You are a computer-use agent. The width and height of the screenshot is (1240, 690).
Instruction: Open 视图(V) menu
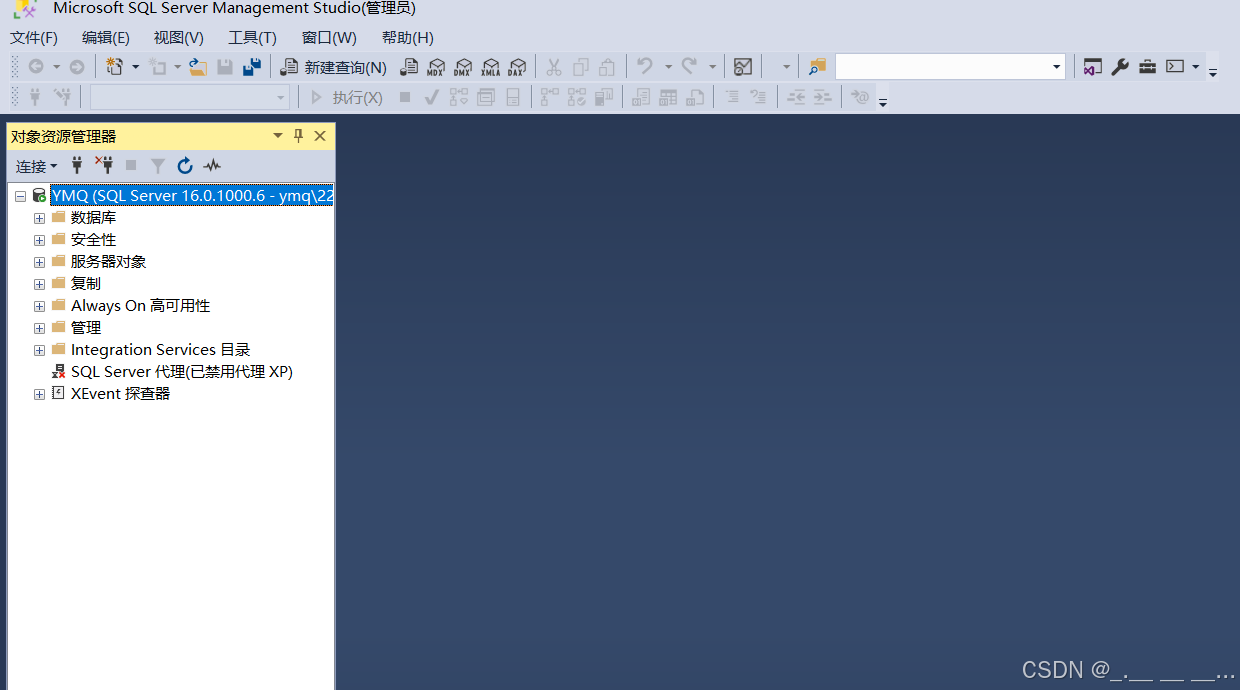pos(179,38)
